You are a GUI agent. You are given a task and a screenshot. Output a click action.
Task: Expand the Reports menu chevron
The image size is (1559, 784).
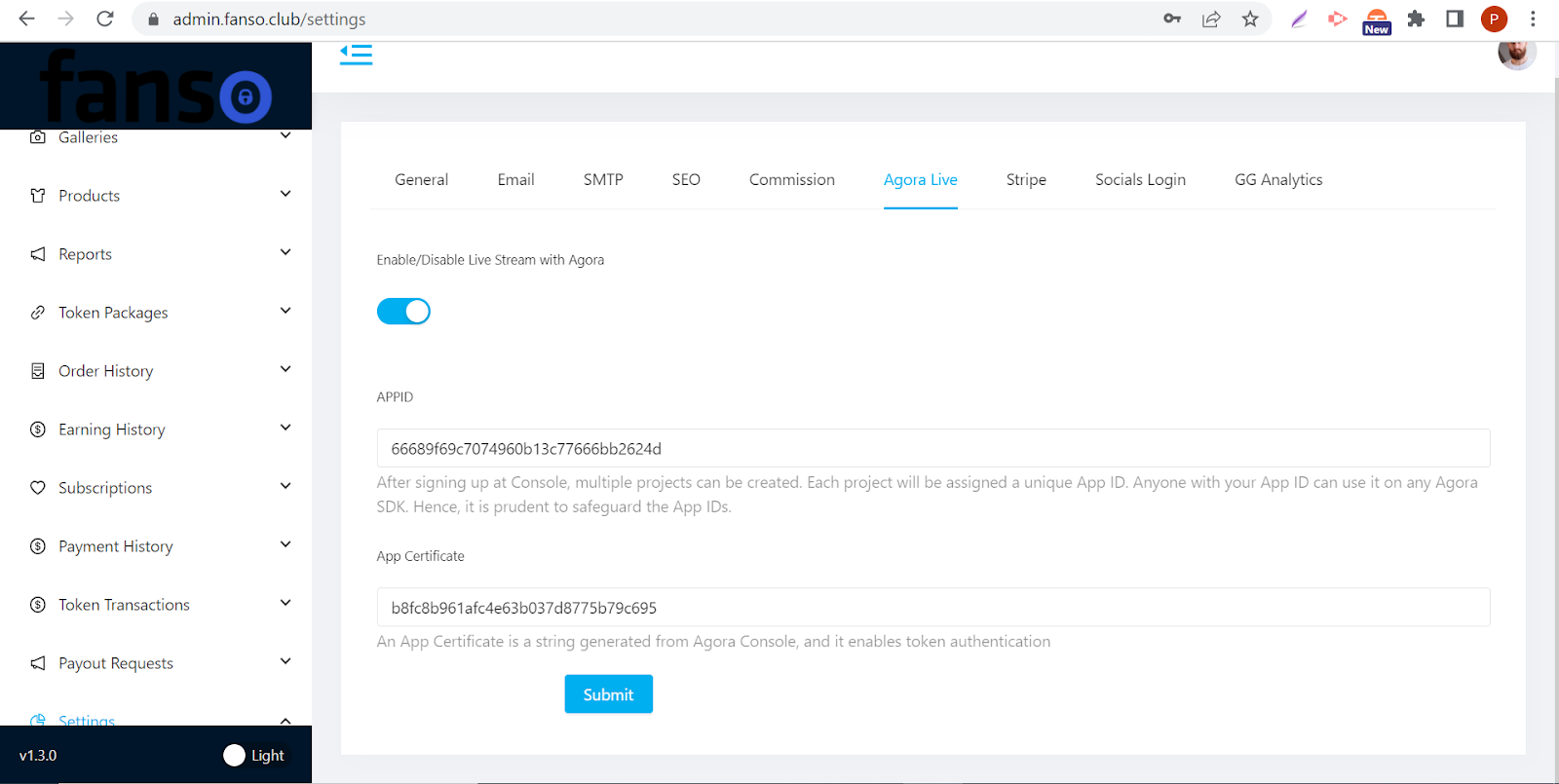point(285,252)
